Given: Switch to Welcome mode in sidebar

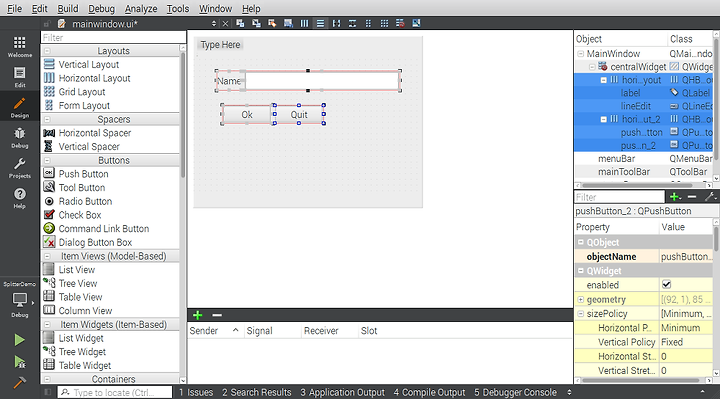Looking at the screenshot, I should (x=19, y=46).
